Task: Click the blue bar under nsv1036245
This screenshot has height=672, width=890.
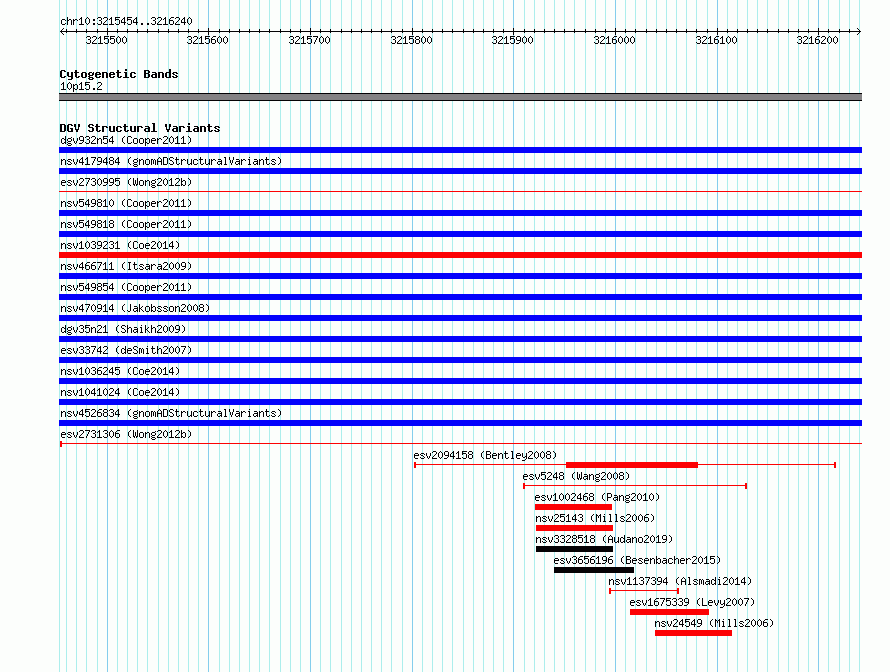Action: click(460, 381)
